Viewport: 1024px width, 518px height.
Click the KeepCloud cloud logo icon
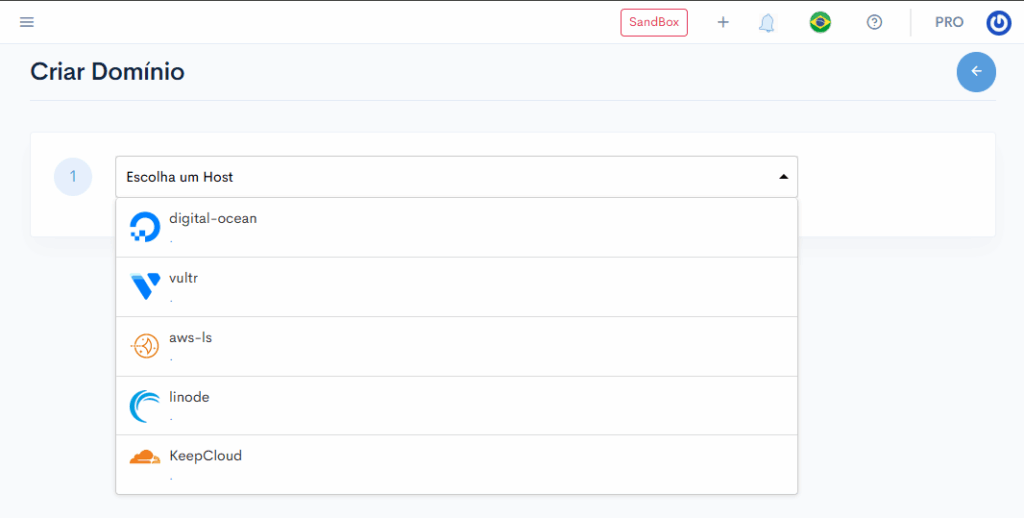[145, 457]
